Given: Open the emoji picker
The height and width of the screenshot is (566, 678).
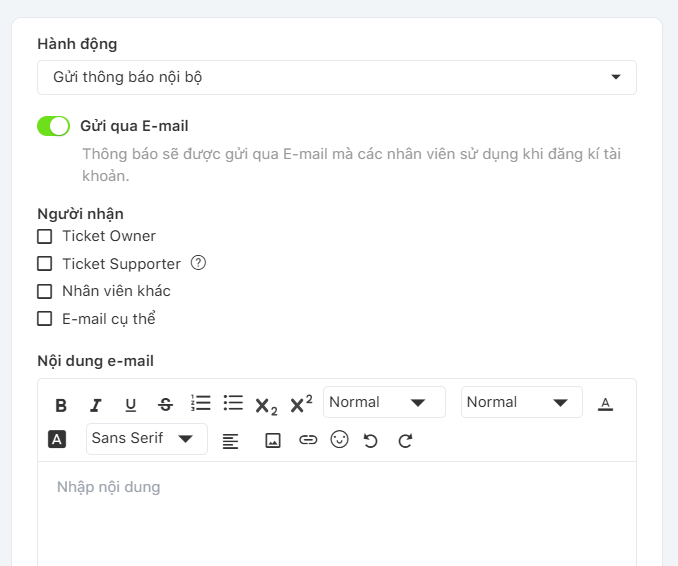Looking at the screenshot, I should pos(339,440).
